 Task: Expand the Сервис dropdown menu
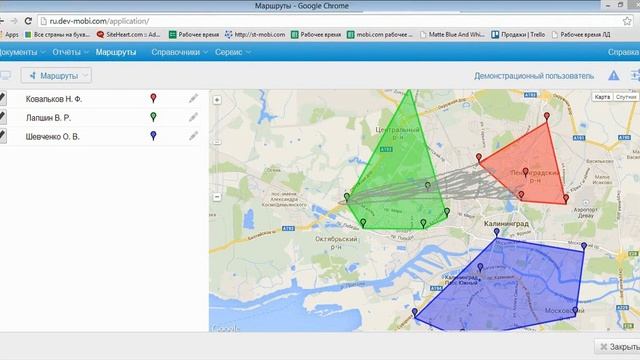[233, 52]
